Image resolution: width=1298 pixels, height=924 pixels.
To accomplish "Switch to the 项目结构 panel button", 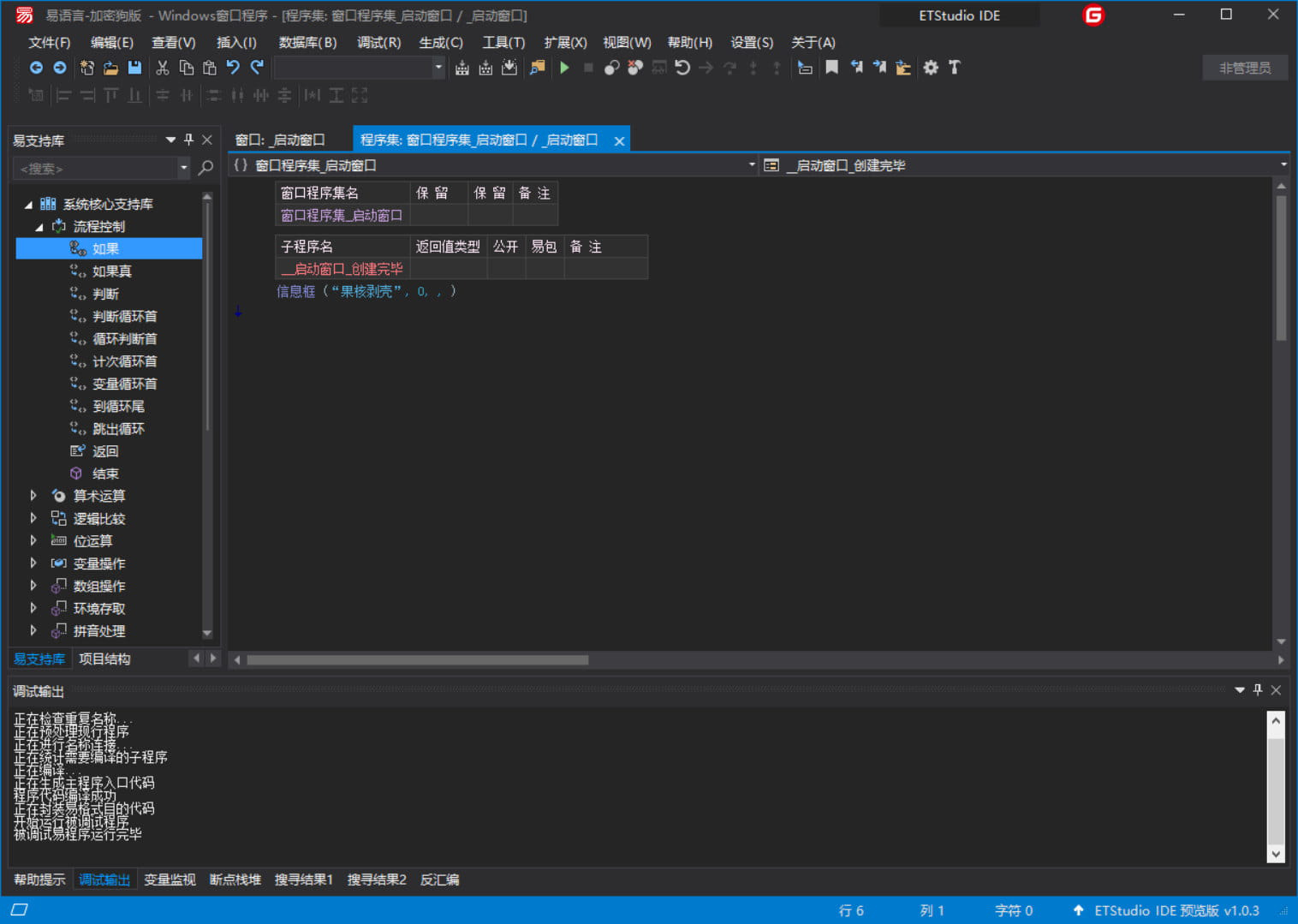I will click(x=104, y=659).
